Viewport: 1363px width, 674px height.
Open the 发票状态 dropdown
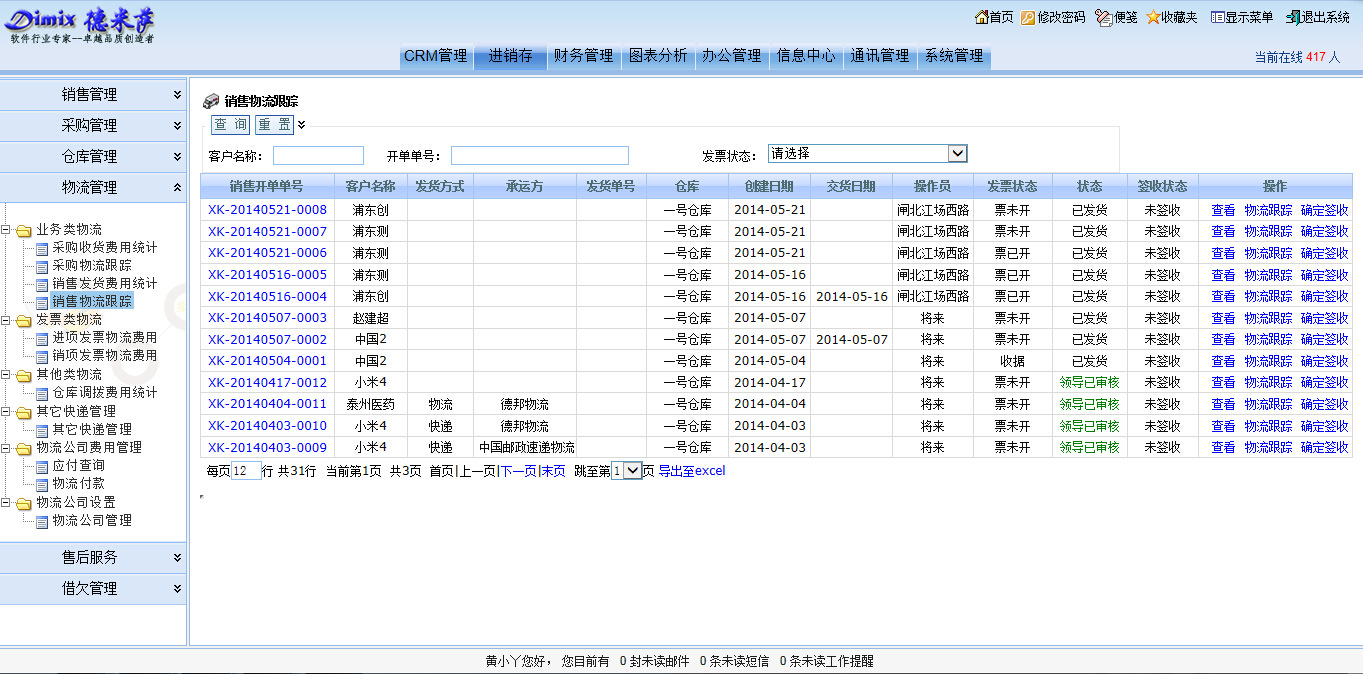[957, 153]
